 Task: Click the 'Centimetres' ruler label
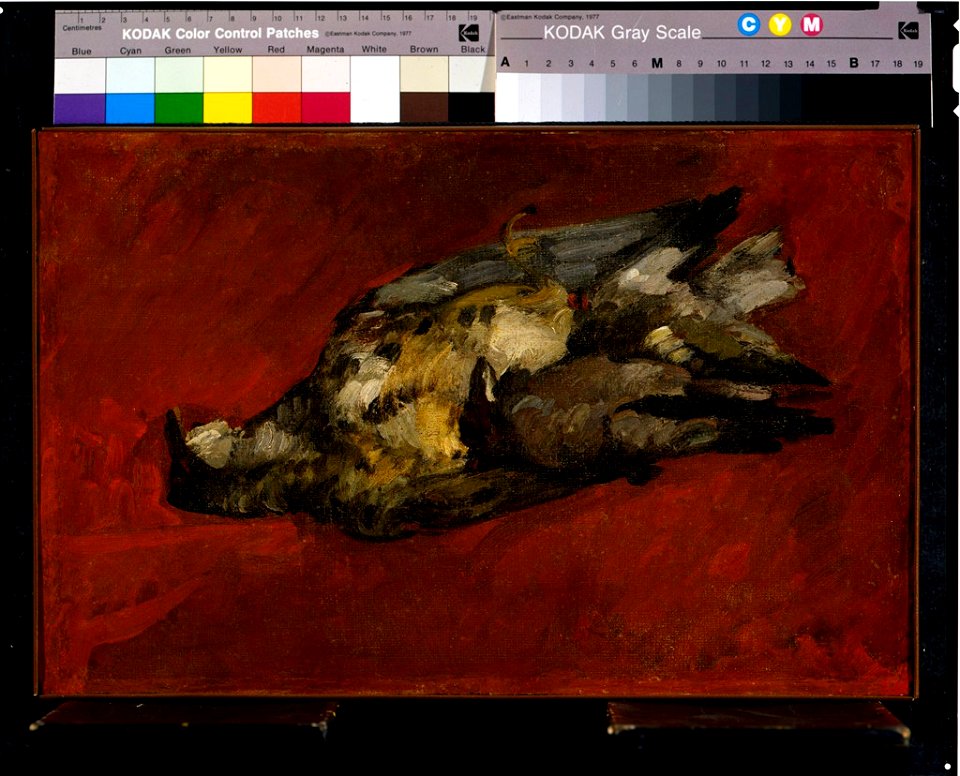[82, 28]
